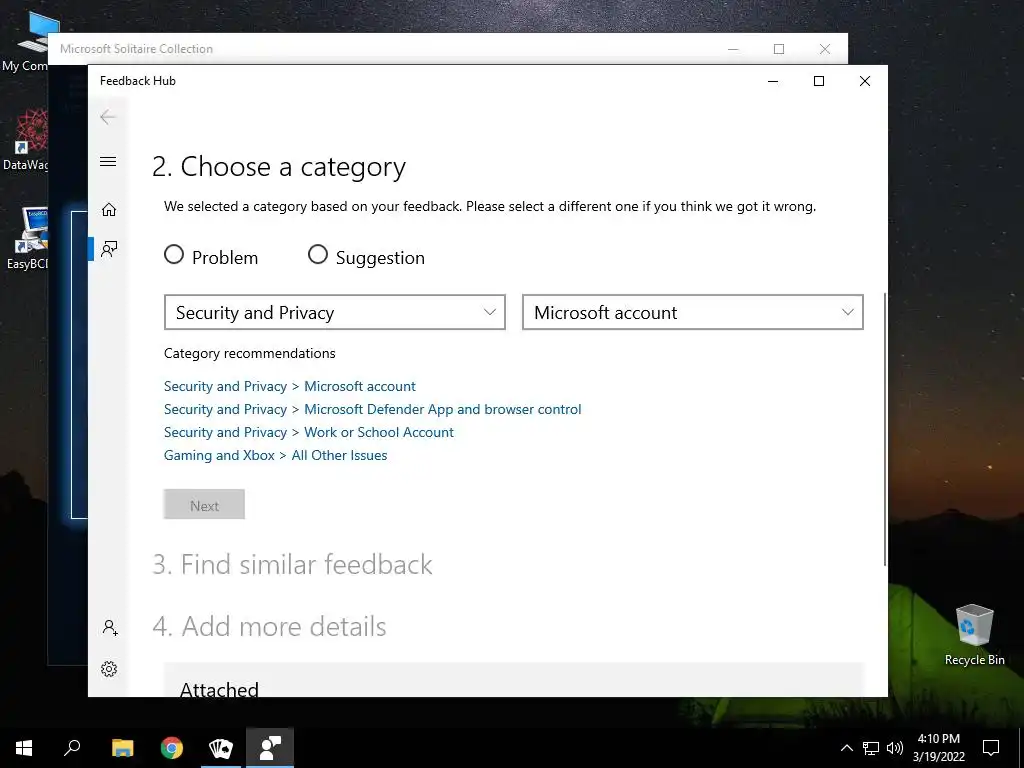Open network status tray icon
Viewport: 1024px width, 768px height.
pyautogui.click(x=871, y=748)
